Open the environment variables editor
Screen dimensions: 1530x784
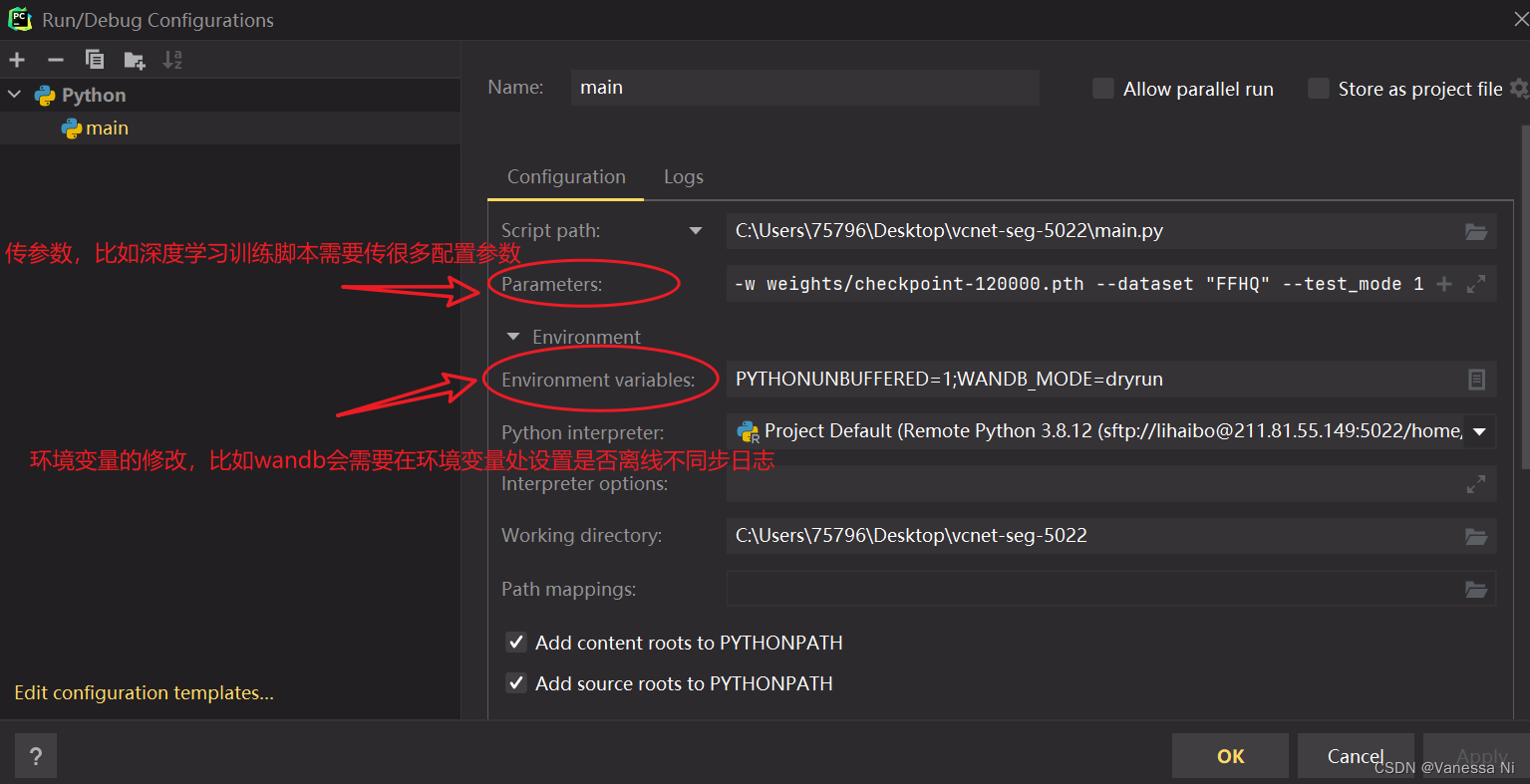click(1475, 379)
